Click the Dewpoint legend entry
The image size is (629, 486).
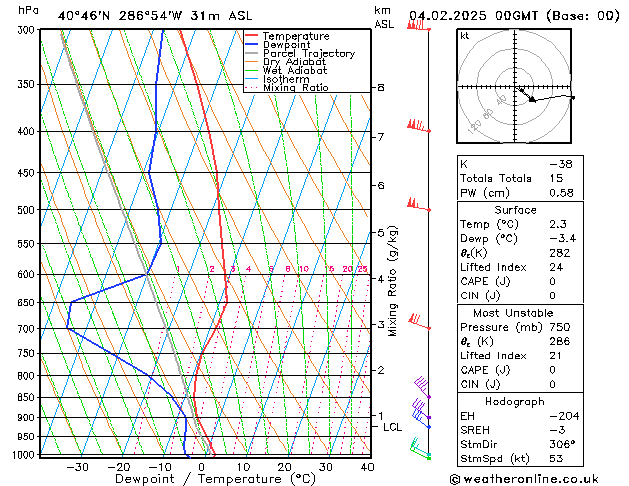tap(286, 45)
